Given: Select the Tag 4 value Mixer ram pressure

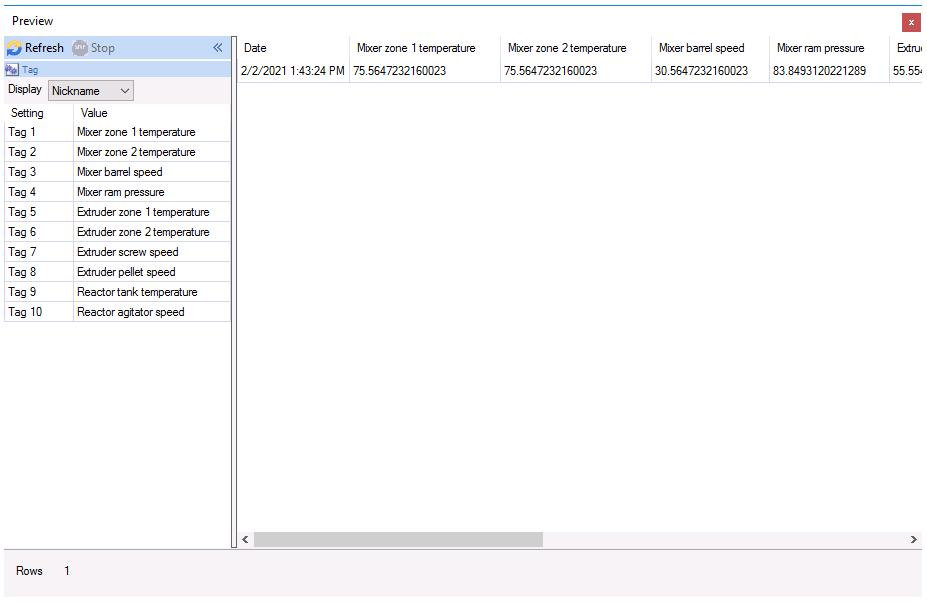Looking at the screenshot, I should click(152, 193).
